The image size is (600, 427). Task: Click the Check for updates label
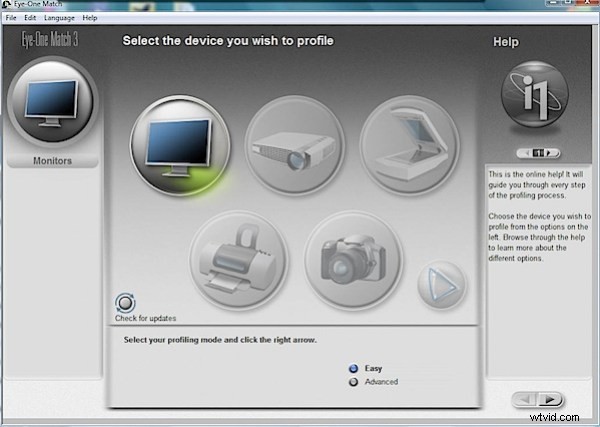click(x=145, y=318)
